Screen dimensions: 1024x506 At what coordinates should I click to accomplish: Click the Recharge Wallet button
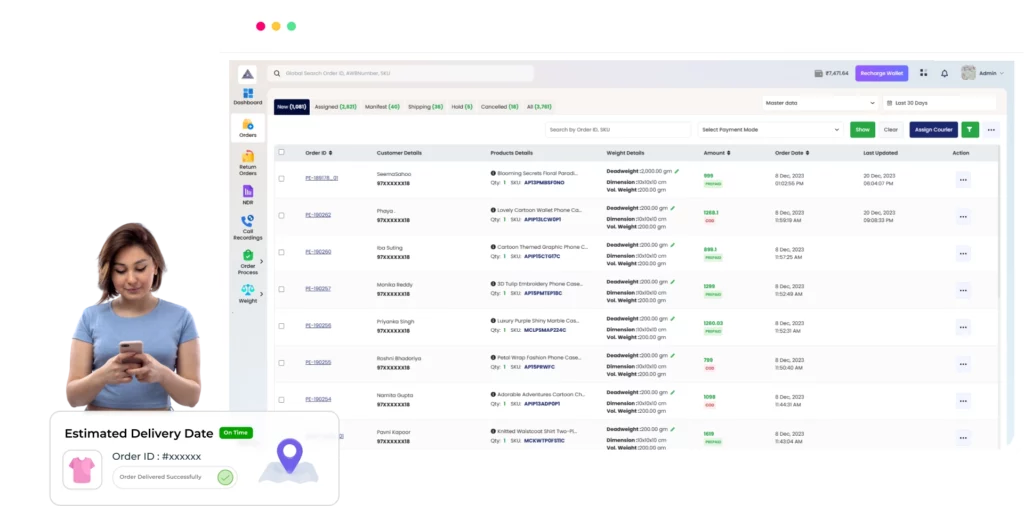coord(882,73)
